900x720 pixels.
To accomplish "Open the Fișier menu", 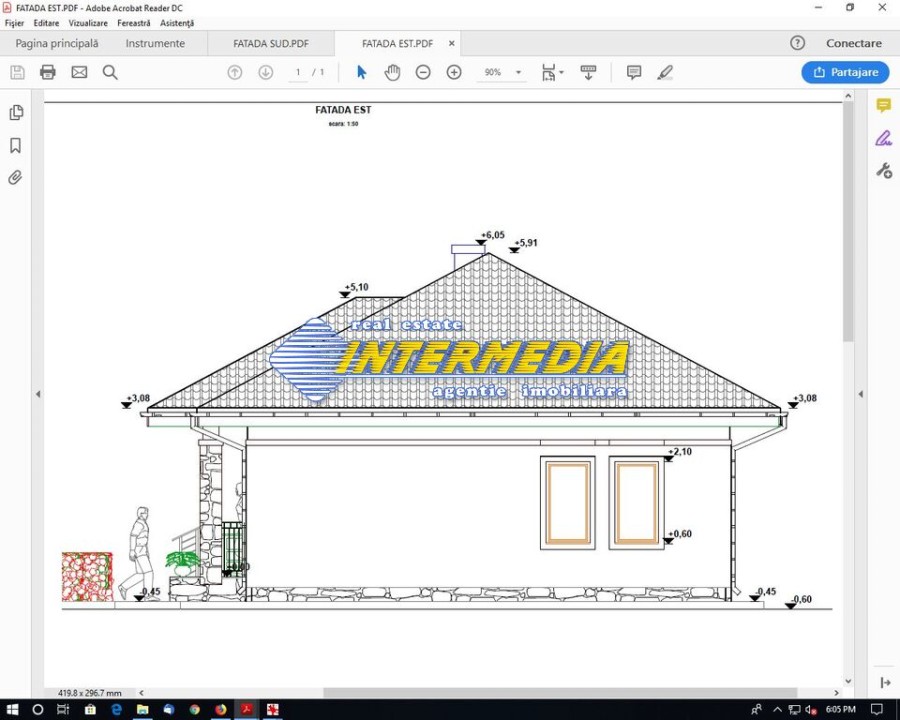I will click(14, 23).
